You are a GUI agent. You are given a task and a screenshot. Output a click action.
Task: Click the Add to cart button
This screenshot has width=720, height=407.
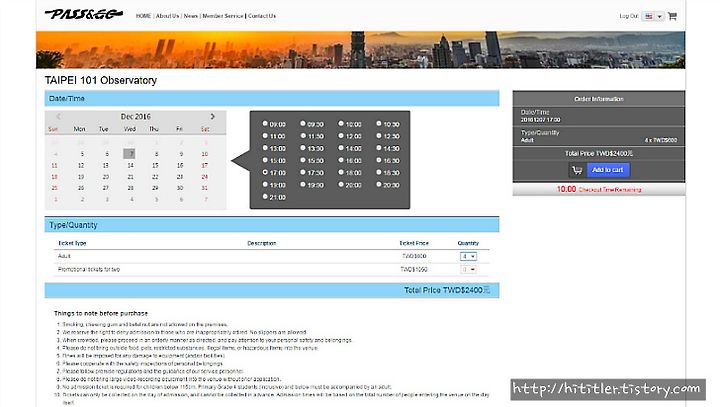(x=608, y=170)
